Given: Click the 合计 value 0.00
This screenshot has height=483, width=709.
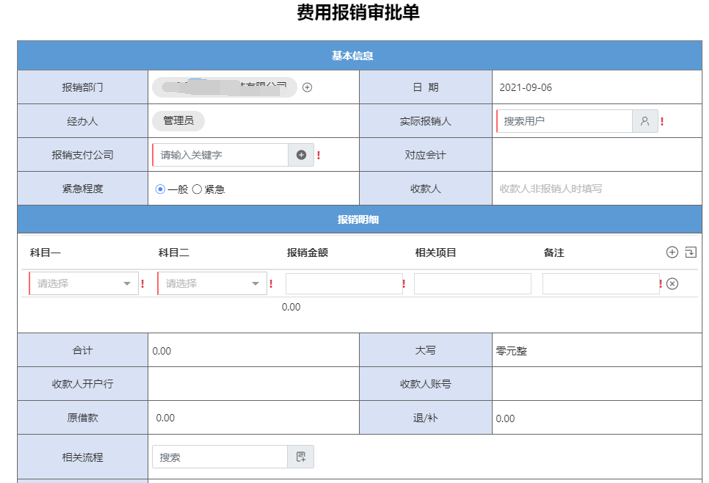Looking at the screenshot, I should (162, 351).
